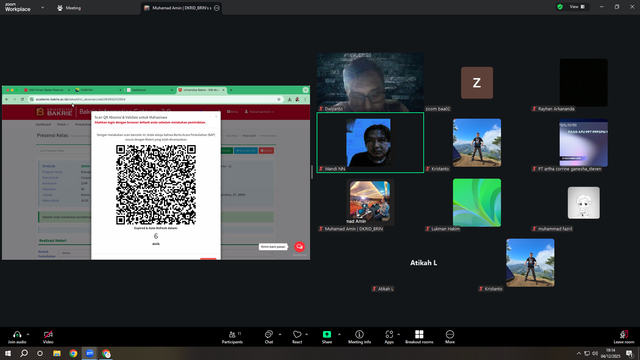Select Lukman Hakim's green tile
This screenshot has width=640, height=360.
coord(477,203)
